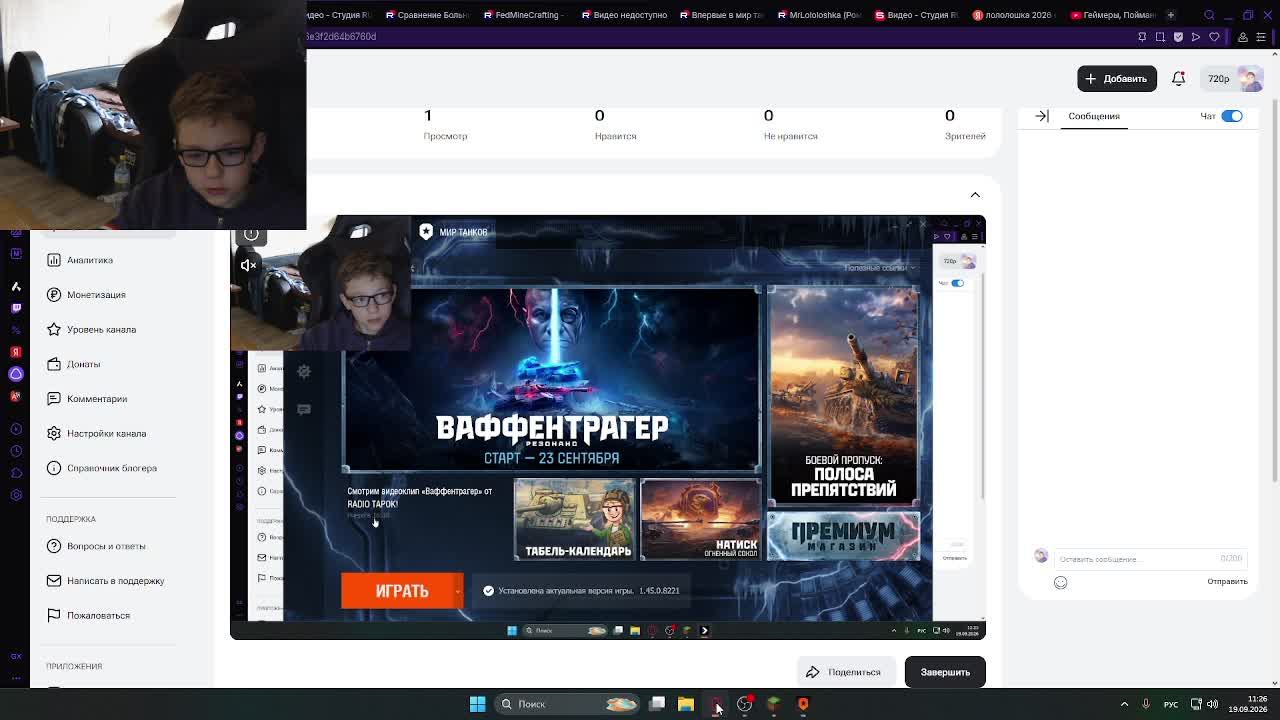Open a new browser tab
The width and height of the screenshot is (1280, 720).
1170,15
